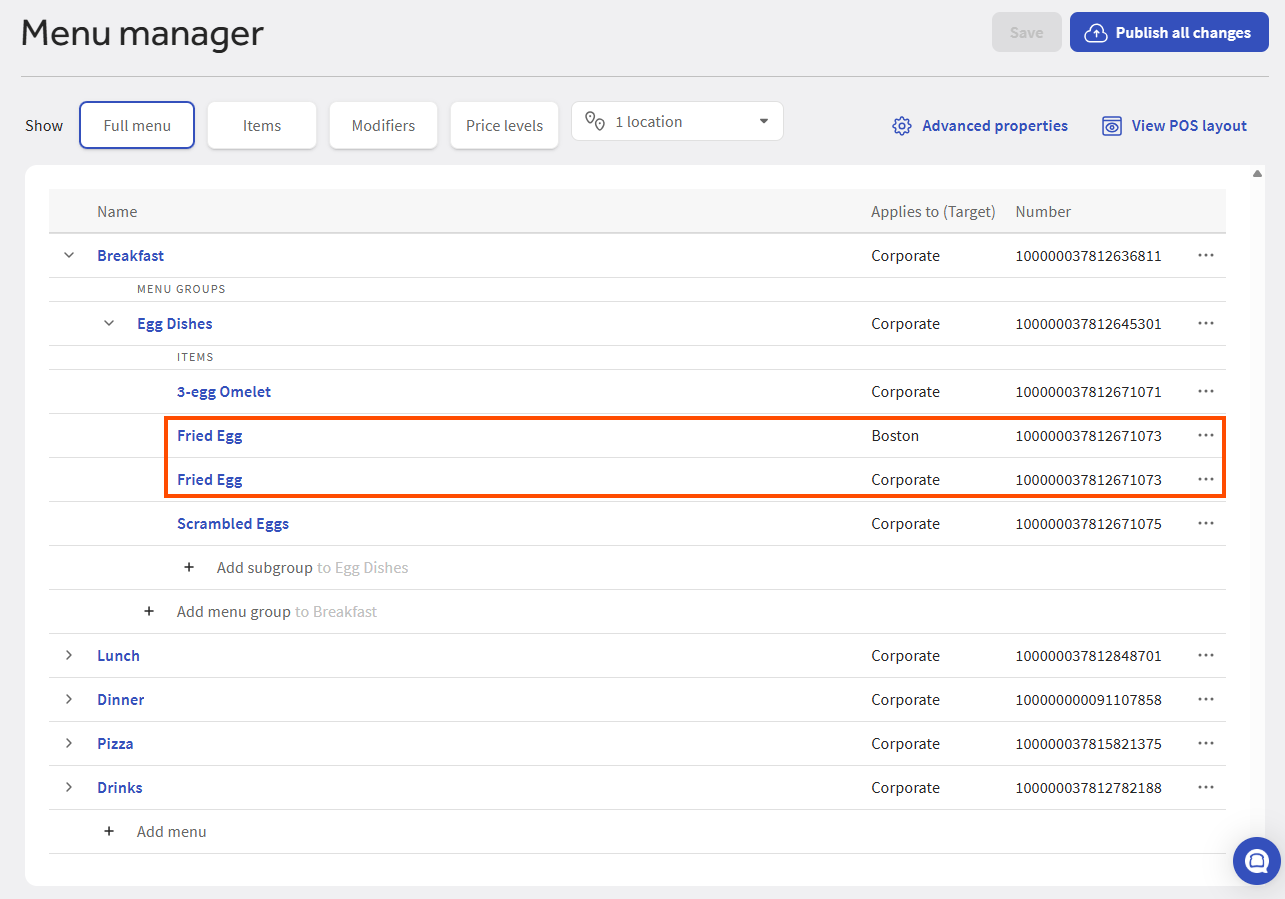Click the eye icon for View POS layout

pos(1112,126)
